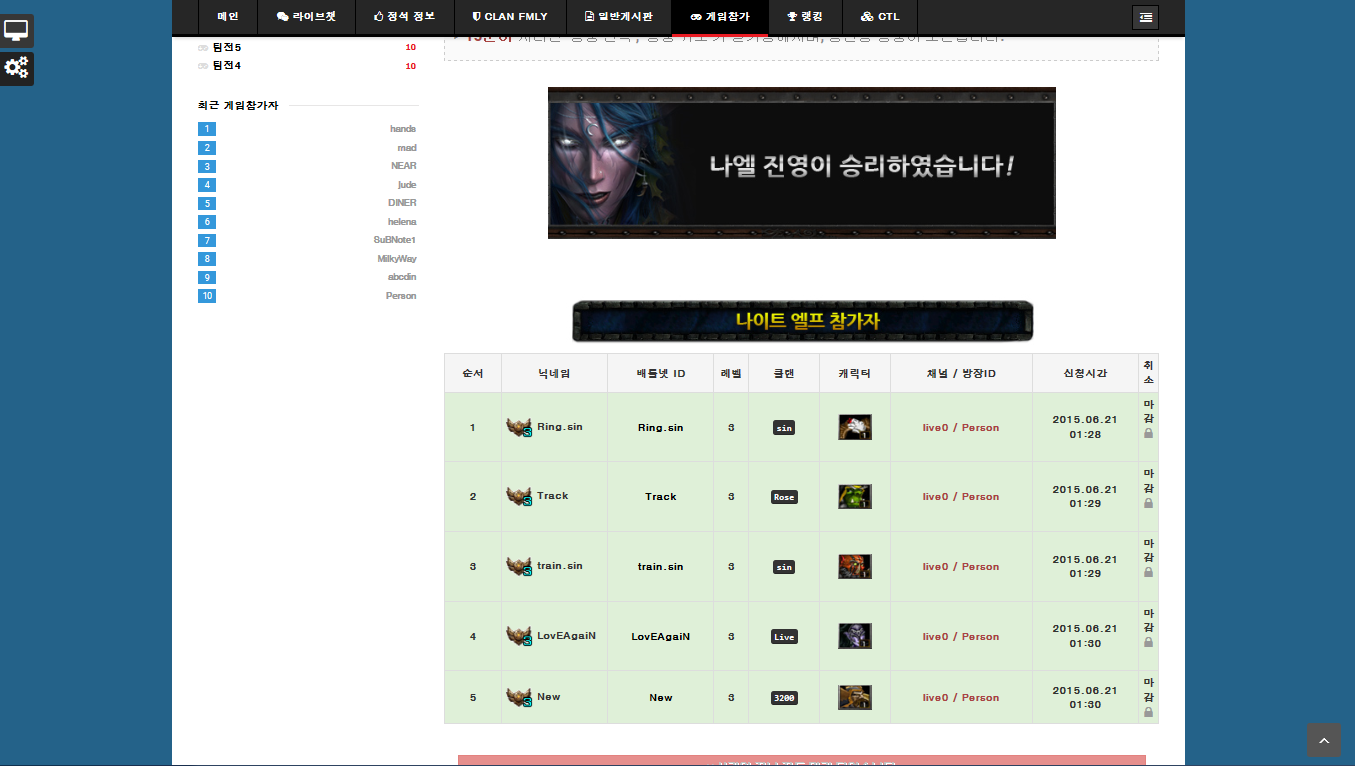Click the lock icon in the train.sin row
This screenshot has width=1355, height=766.
1148,573
